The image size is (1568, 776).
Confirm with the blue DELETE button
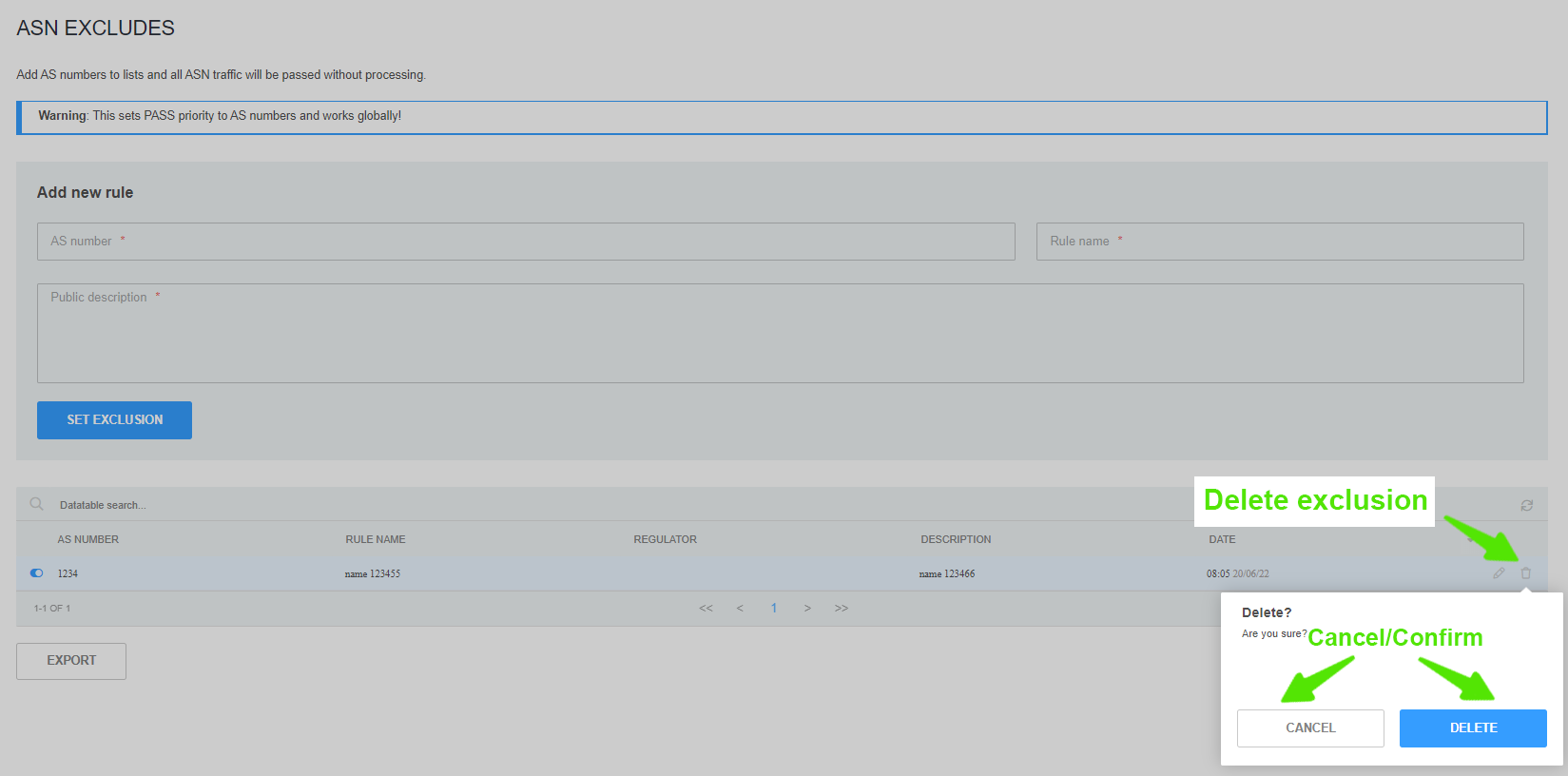click(1472, 727)
